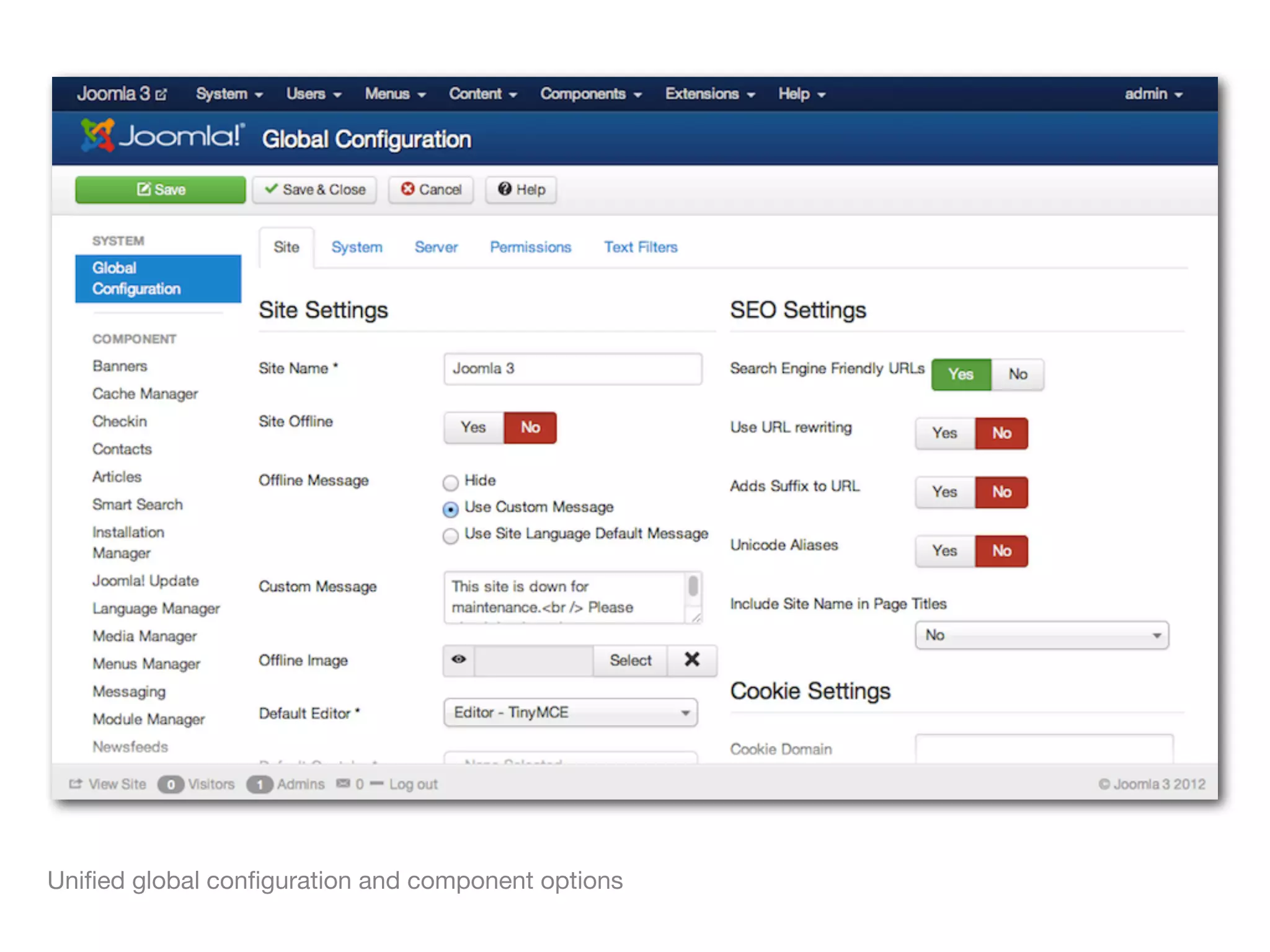The image size is (1270, 952).
Task: Switch to the Text Filters tab
Action: [641, 247]
